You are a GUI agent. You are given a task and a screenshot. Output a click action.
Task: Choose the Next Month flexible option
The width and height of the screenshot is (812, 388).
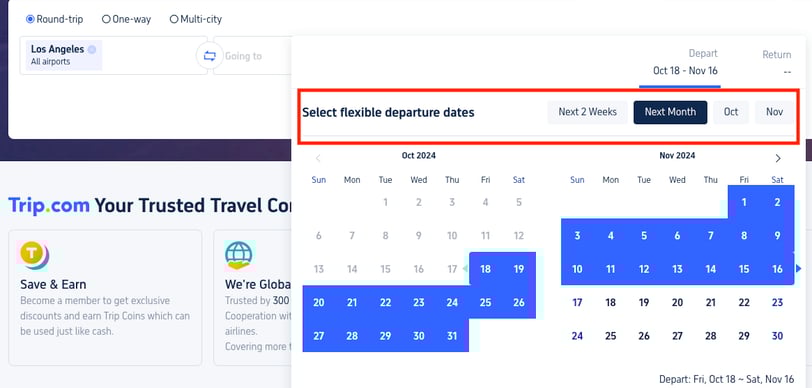pos(670,112)
